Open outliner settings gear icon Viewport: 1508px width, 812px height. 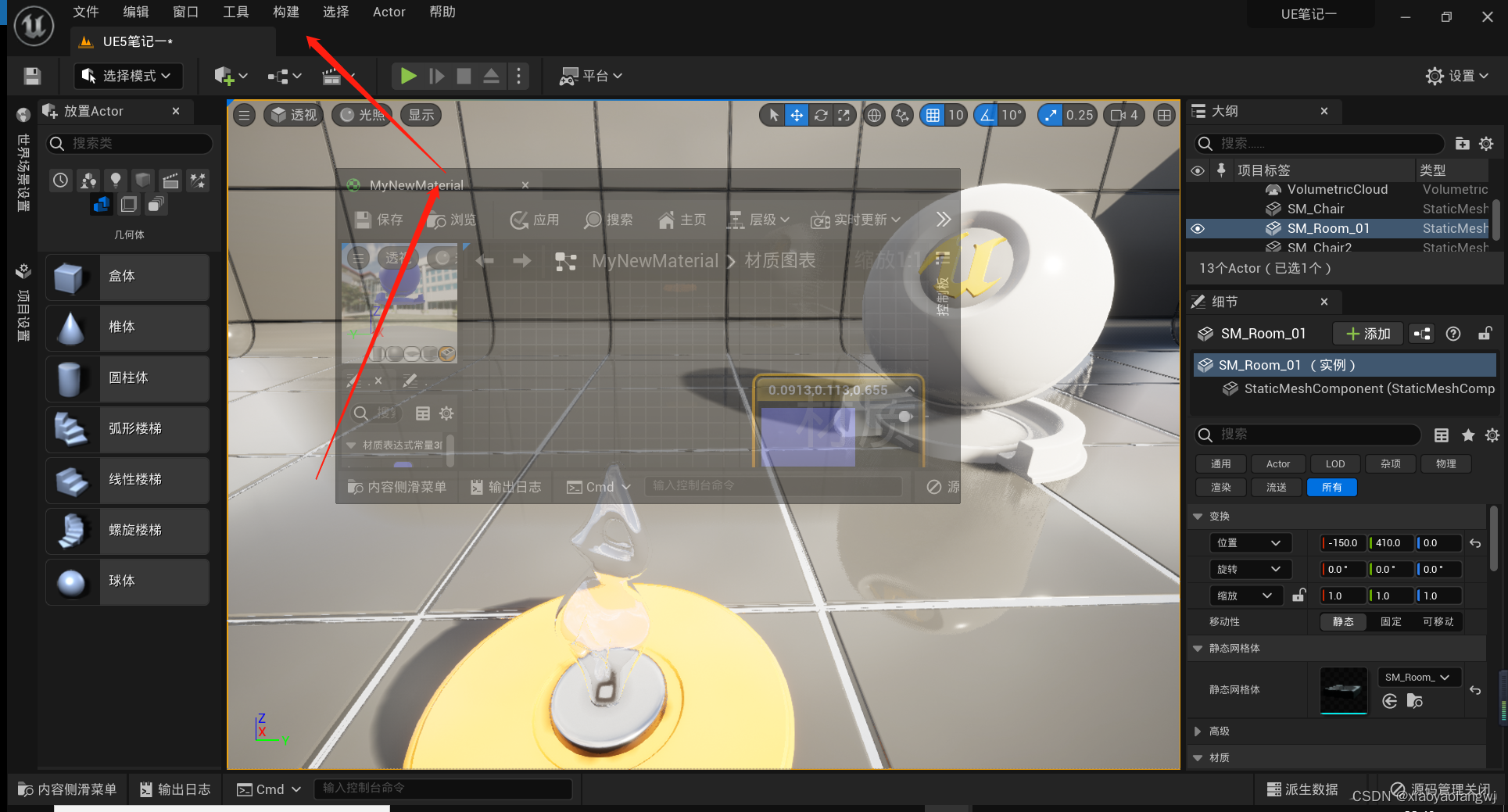(1486, 143)
